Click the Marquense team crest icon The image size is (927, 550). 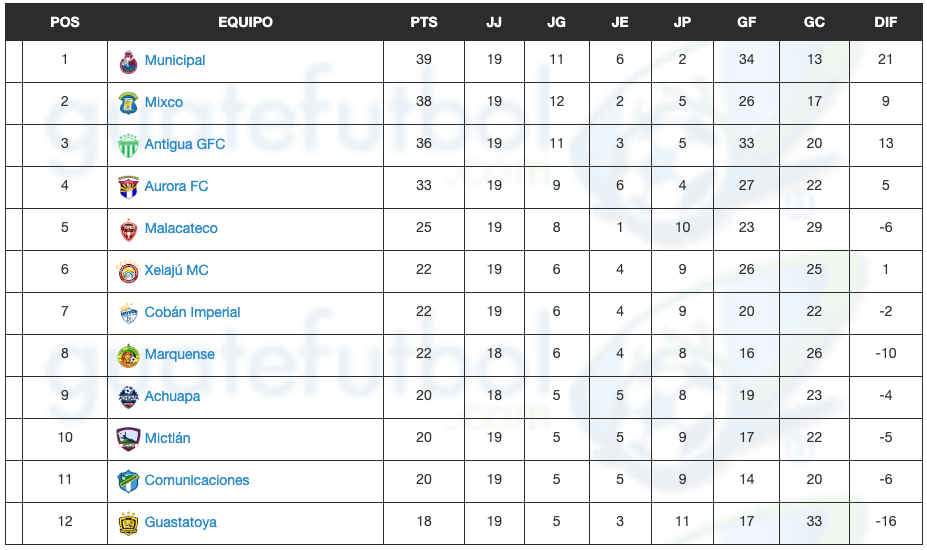pos(128,355)
